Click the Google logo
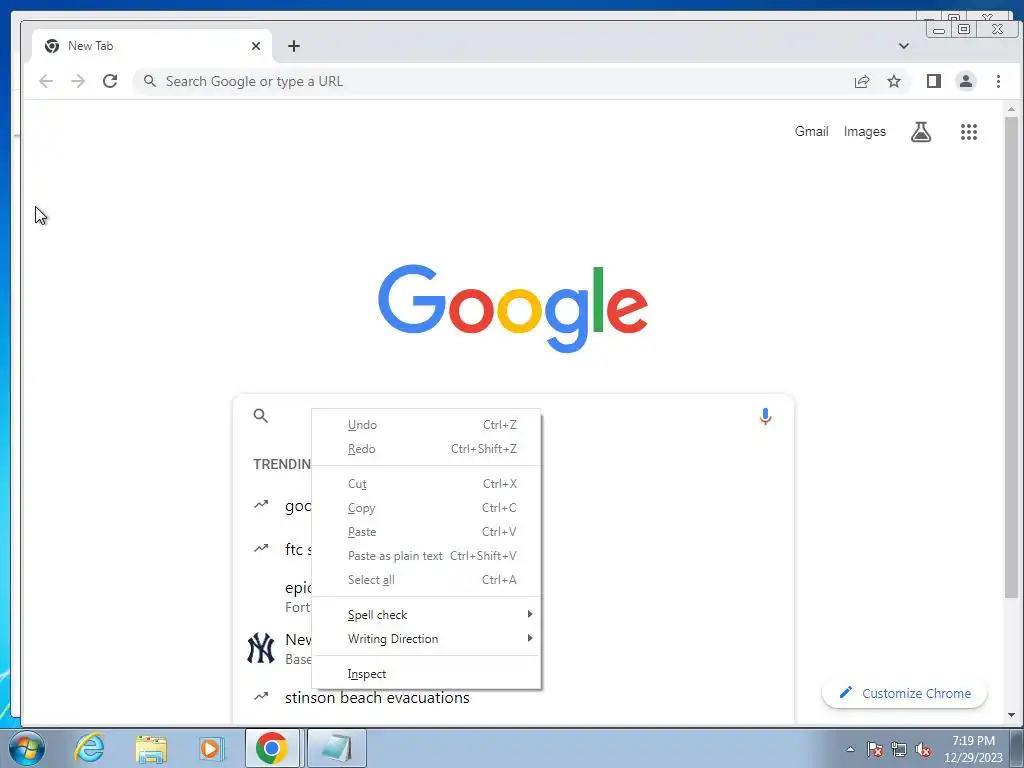This screenshot has height=768, width=1024. (x=513, y=308)
